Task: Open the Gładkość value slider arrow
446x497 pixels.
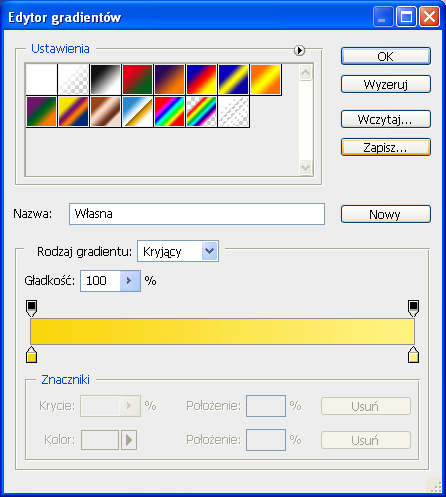Action: [130, 281]
